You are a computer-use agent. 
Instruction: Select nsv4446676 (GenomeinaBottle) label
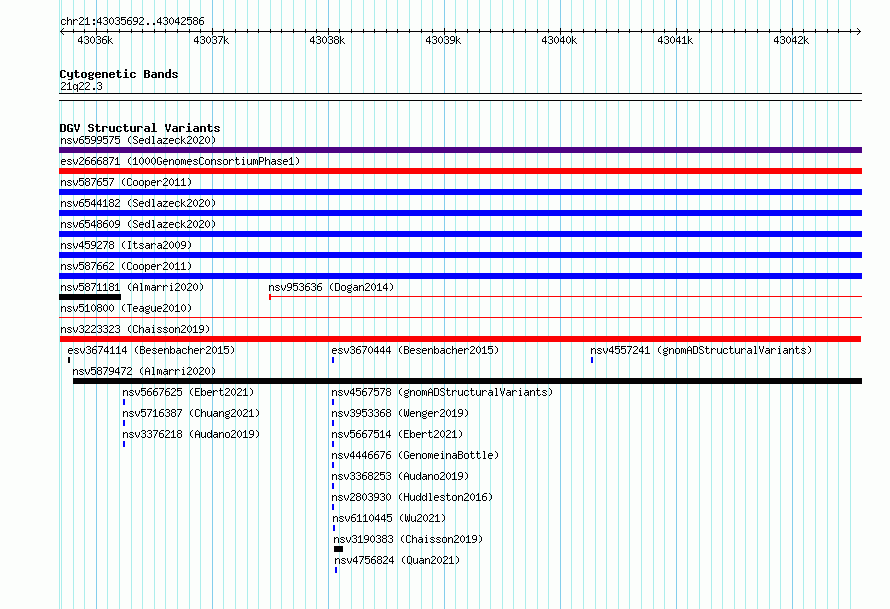[415, 455]
